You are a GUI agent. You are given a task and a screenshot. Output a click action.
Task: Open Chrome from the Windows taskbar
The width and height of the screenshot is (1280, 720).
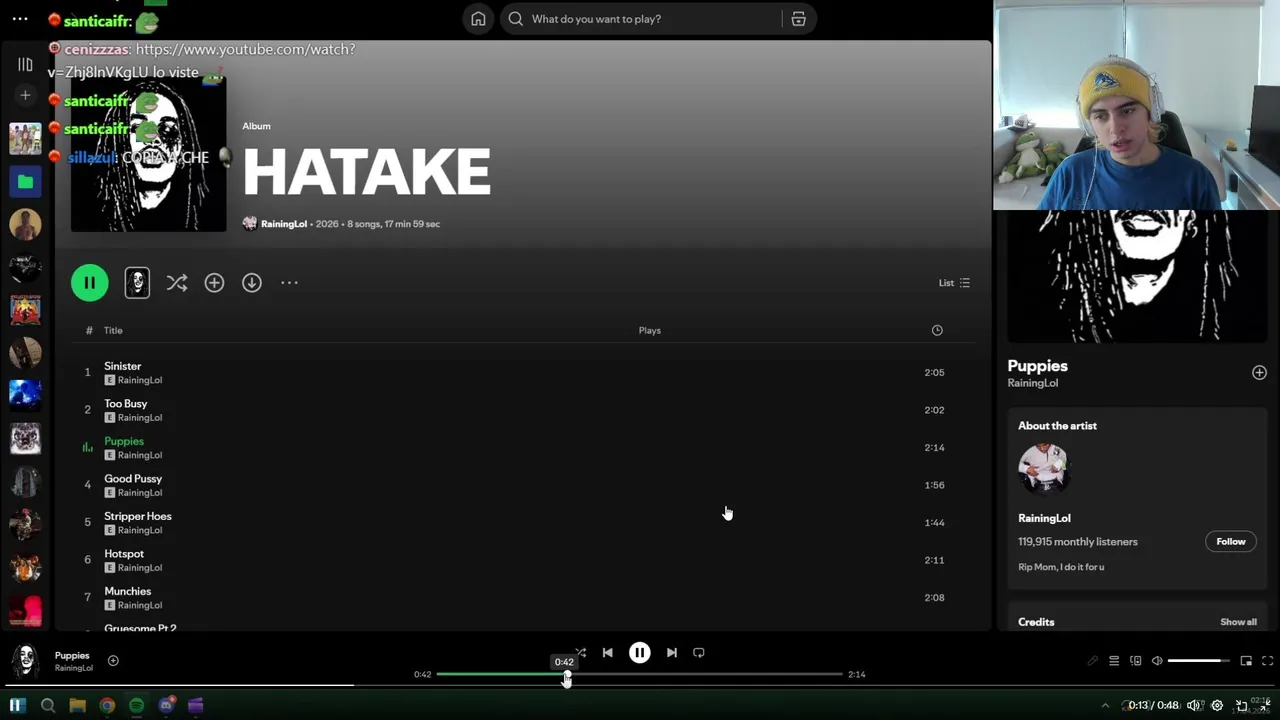click(107, 706)
